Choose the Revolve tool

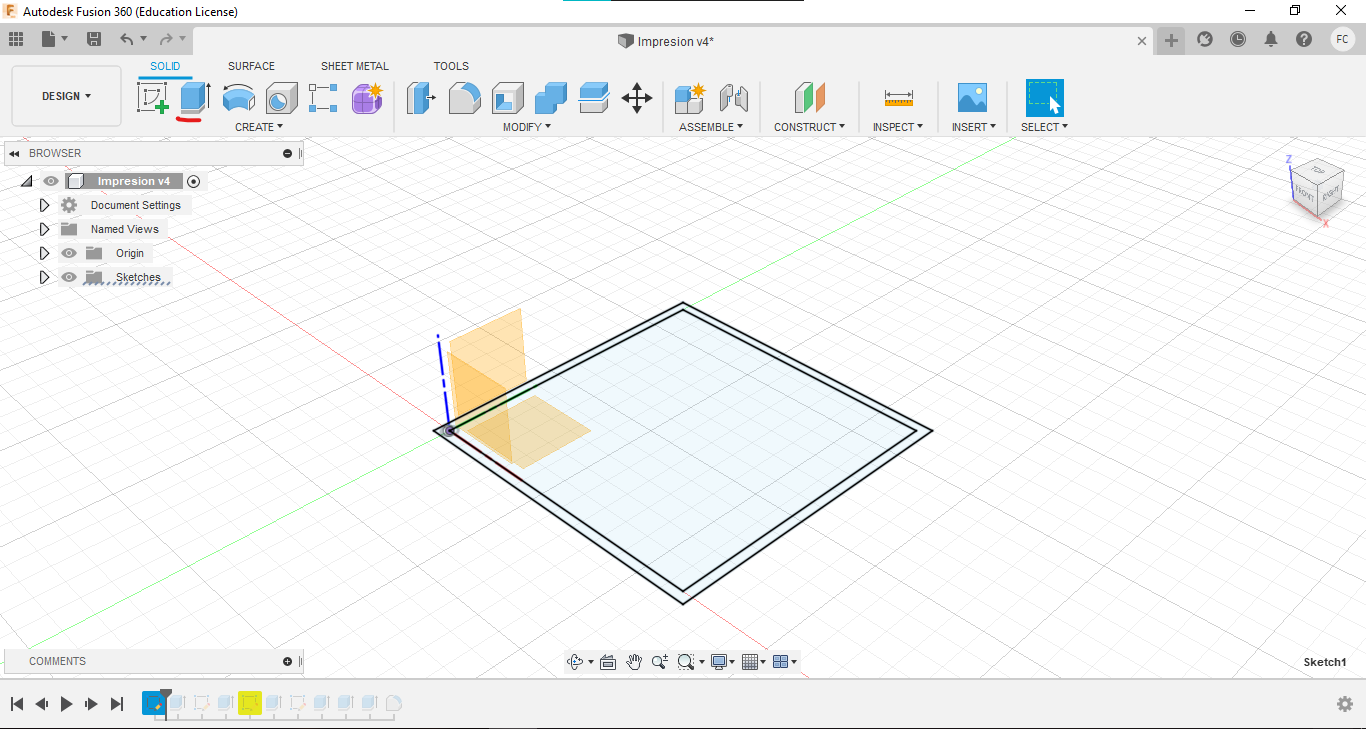[238, 98]
